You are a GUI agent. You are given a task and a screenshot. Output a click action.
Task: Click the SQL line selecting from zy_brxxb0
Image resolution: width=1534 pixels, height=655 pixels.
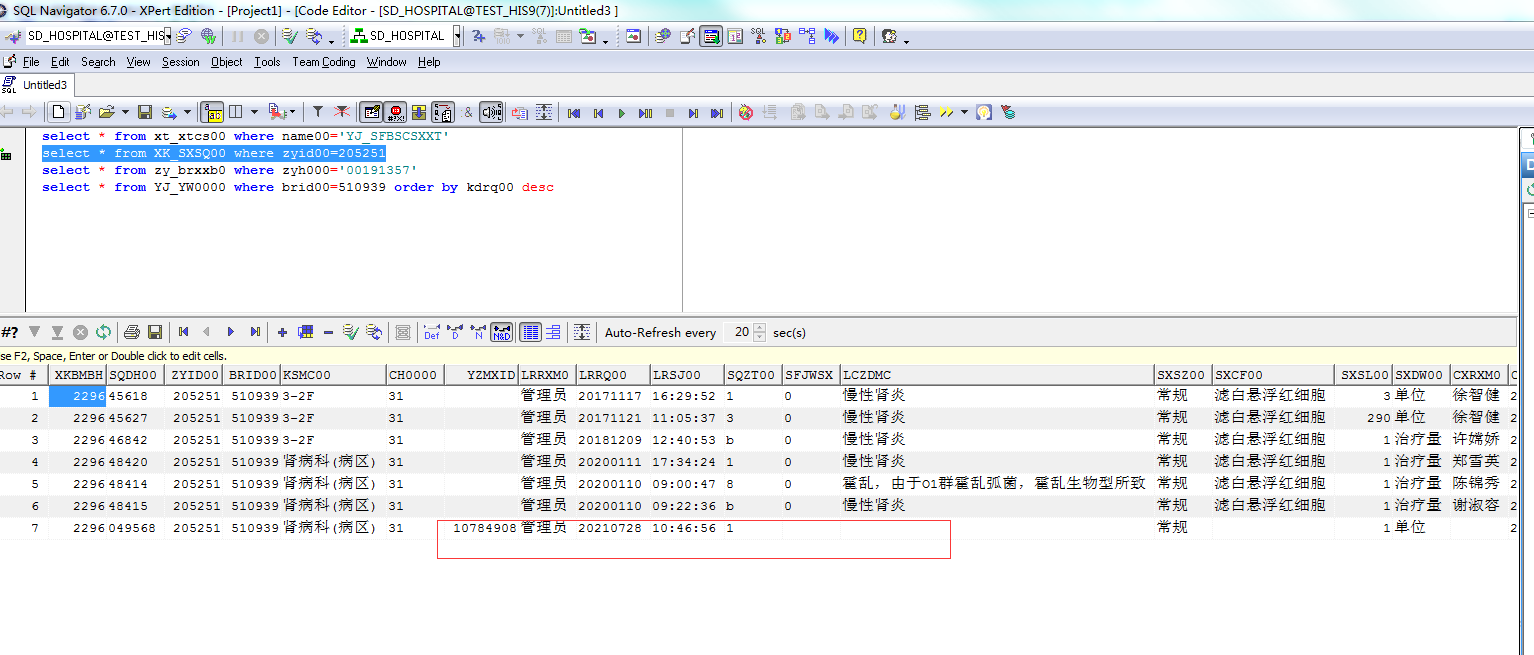pos(230,171)
